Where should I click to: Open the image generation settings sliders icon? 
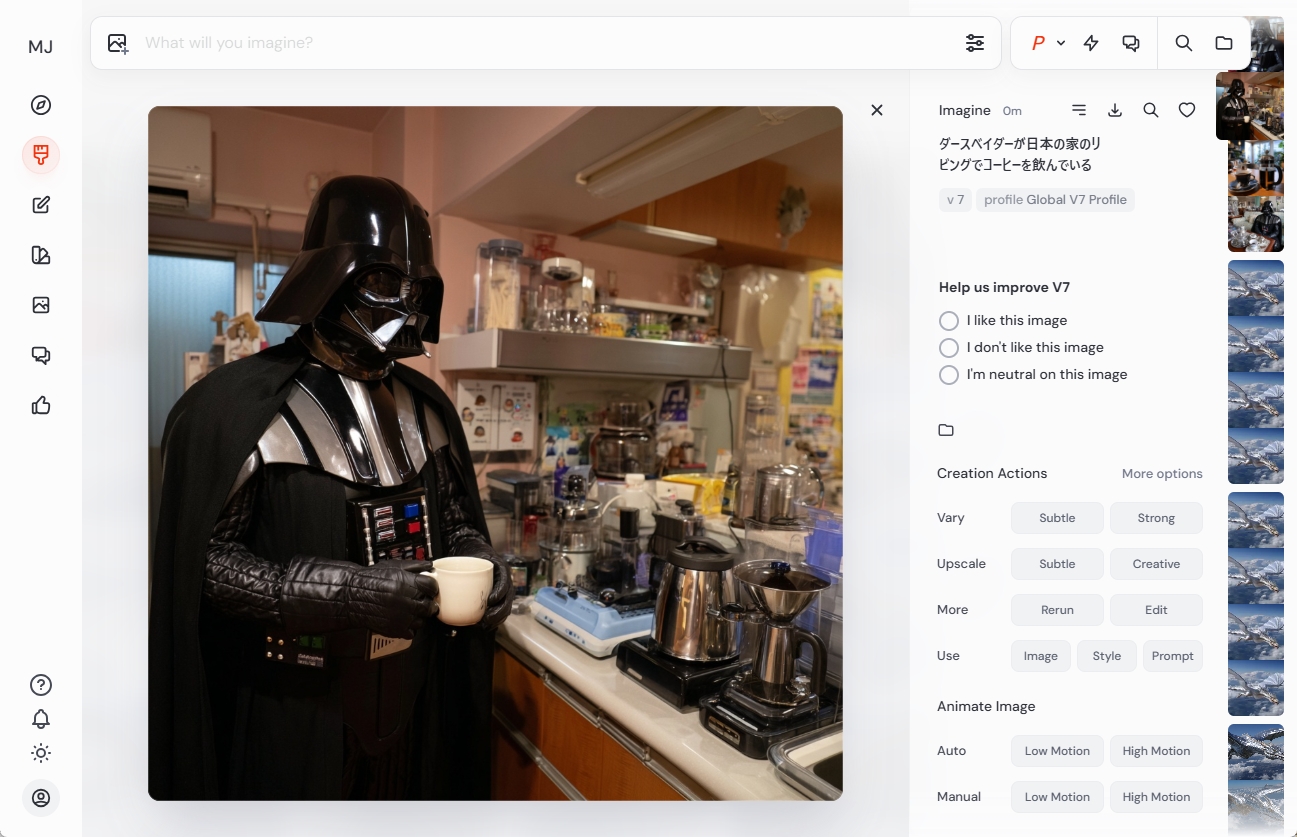(x=975, y=43)
